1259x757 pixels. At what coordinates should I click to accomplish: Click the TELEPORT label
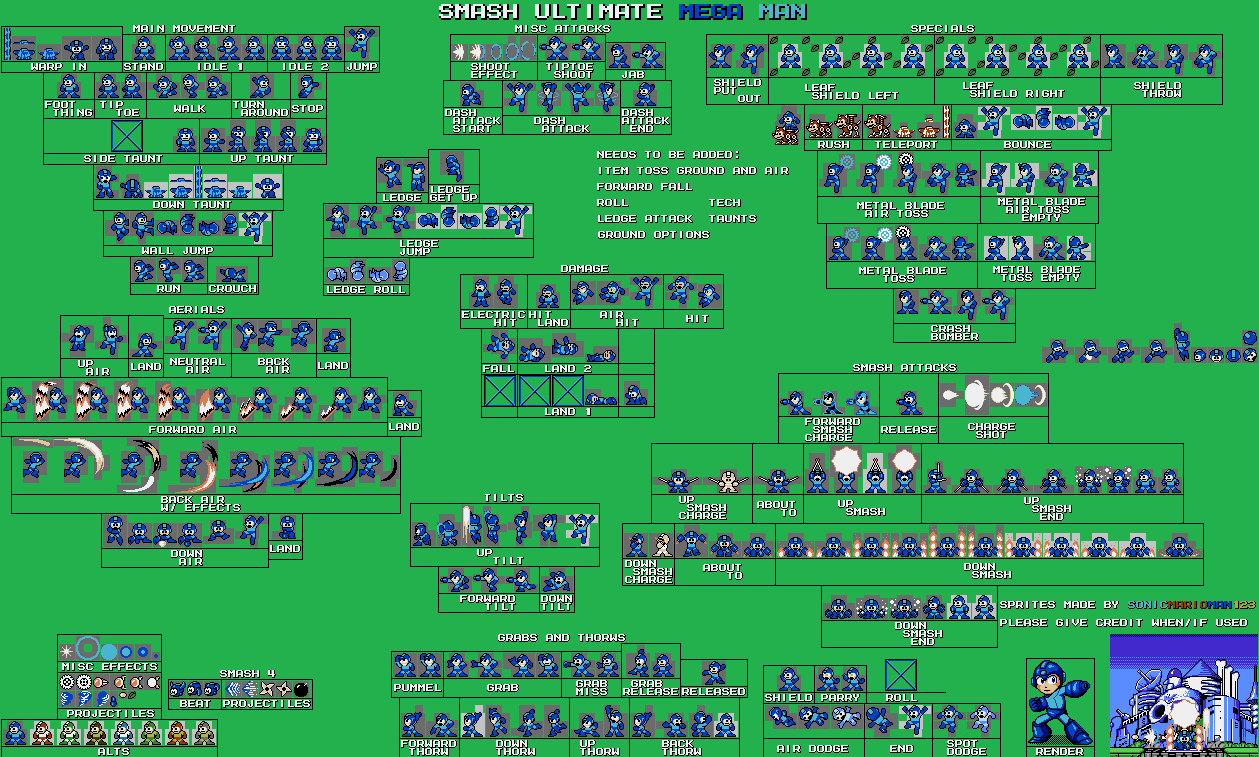[x=906, y=144]
